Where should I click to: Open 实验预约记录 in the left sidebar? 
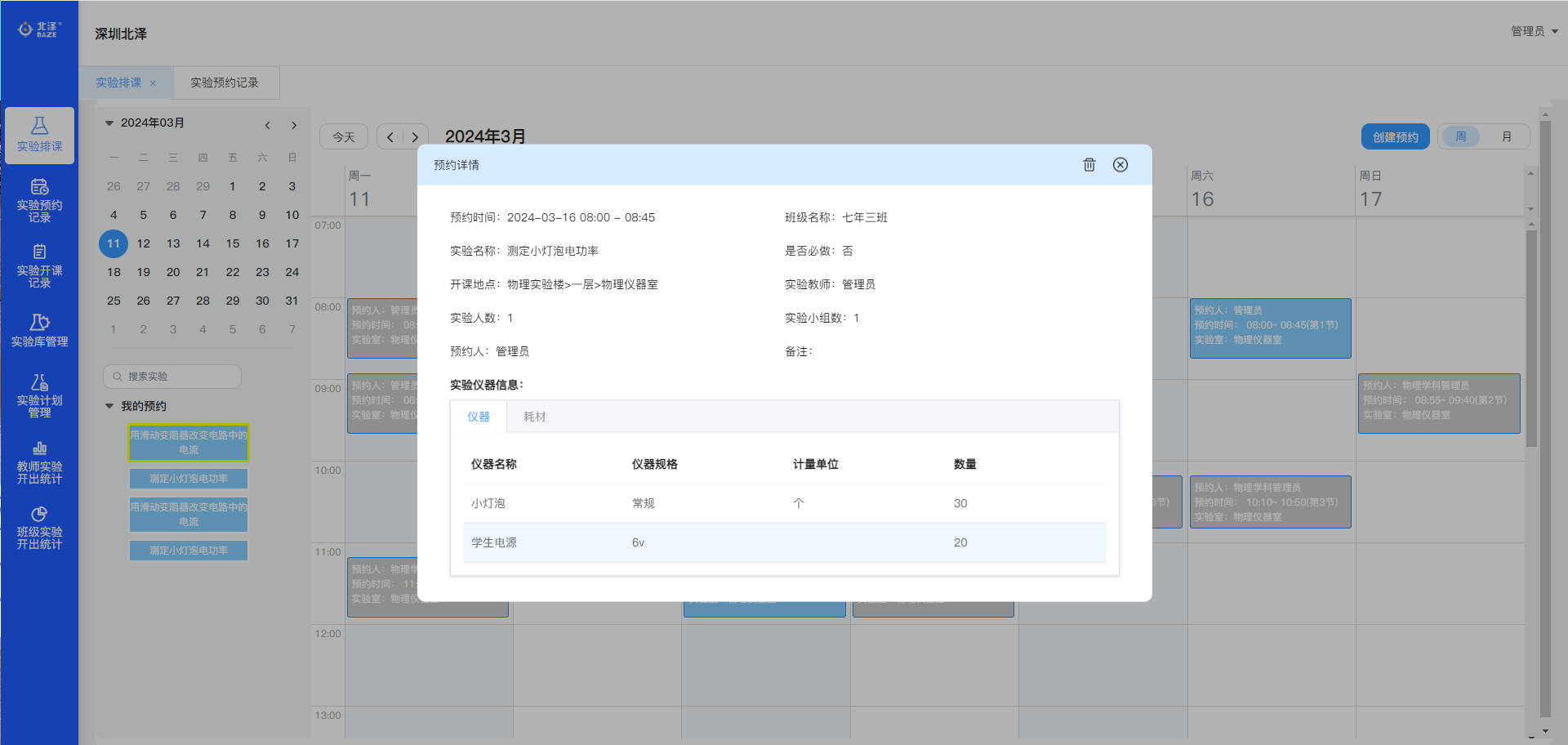tap(39, 200)
